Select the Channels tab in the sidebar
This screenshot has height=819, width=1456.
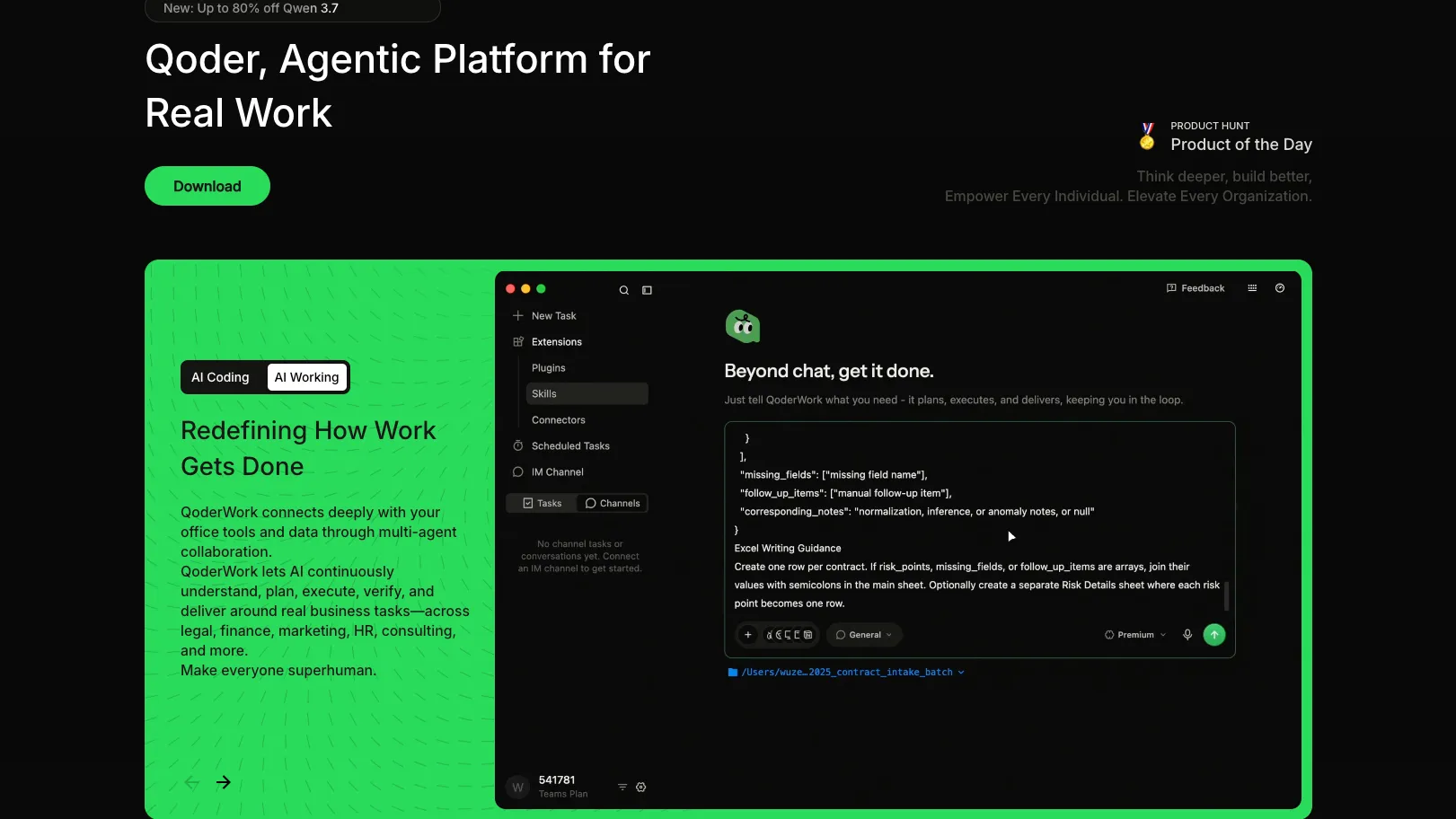point(613,504)
